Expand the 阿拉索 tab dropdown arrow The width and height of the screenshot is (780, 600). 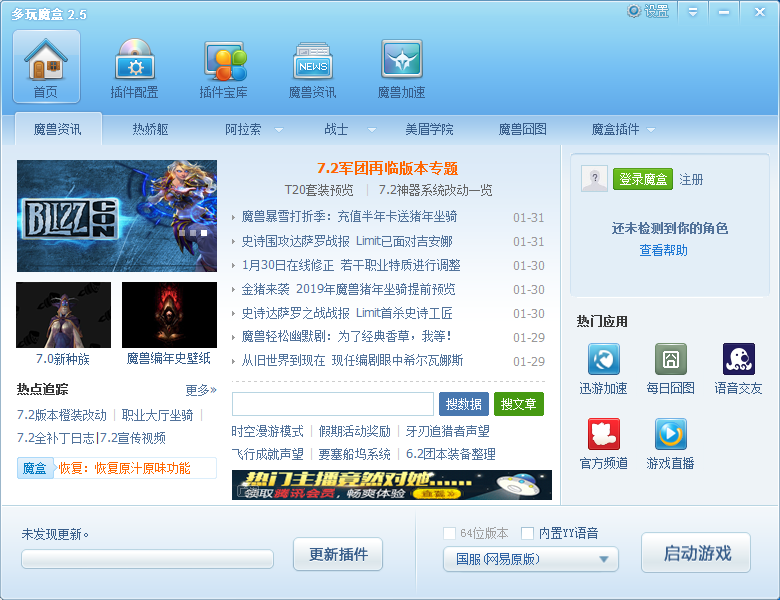279,130
